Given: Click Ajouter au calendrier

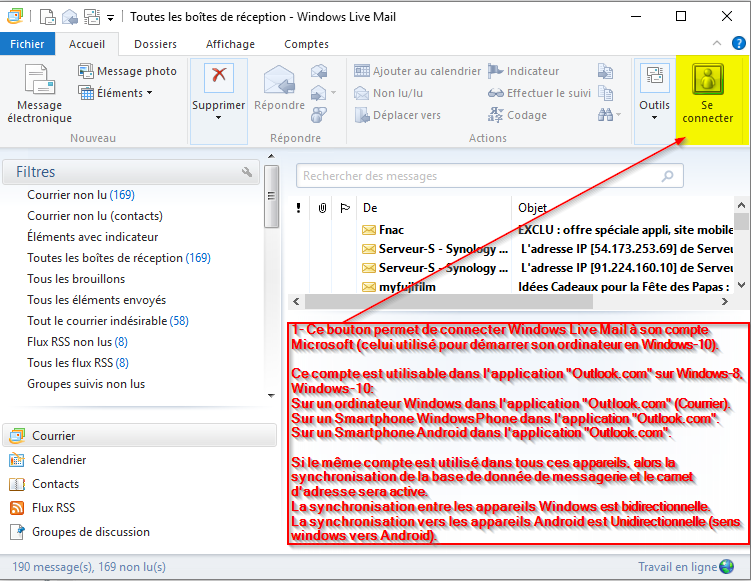Looking at the screenshot, I should [x=417, y=71].
